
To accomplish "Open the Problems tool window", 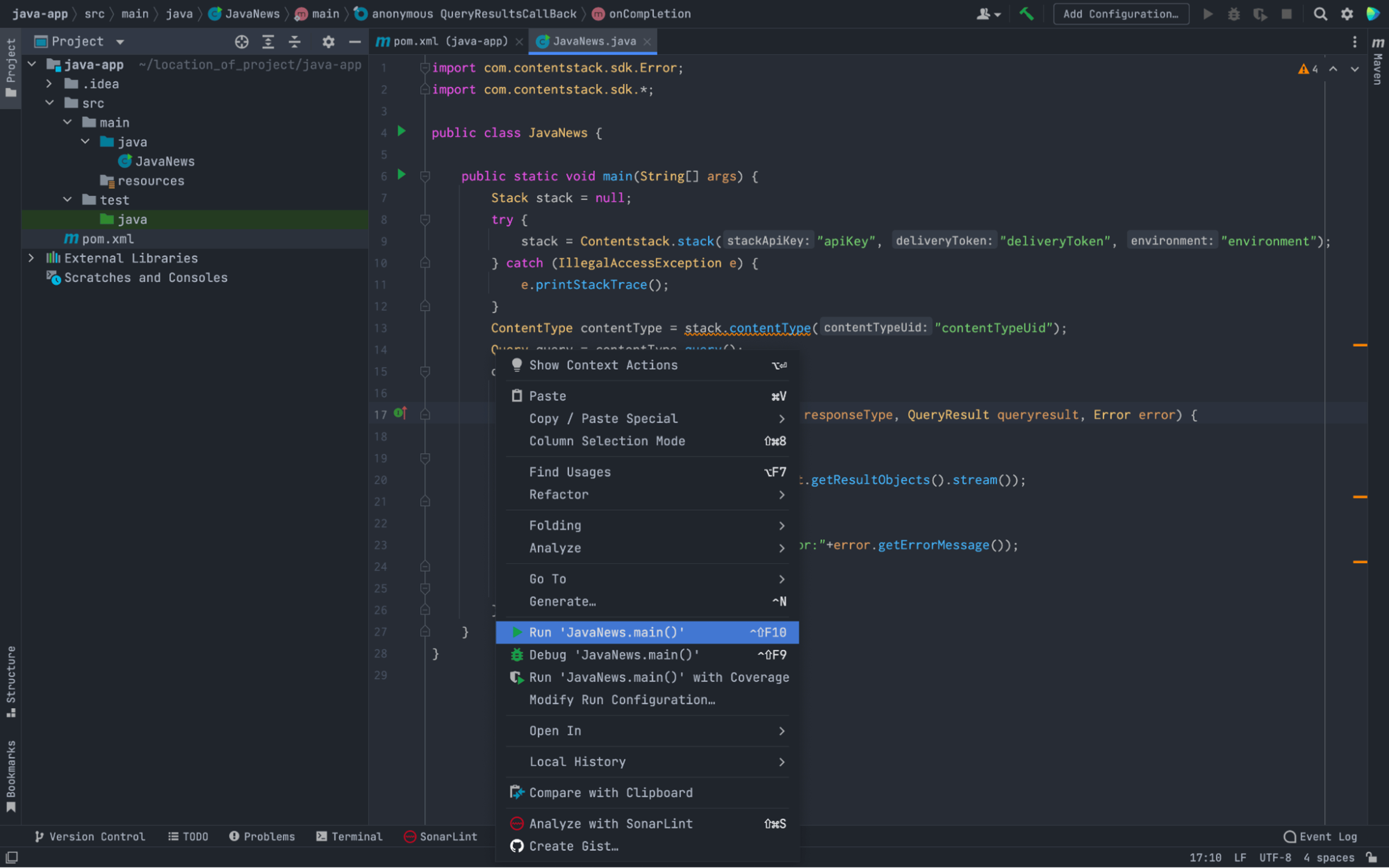I will (262, 837).
